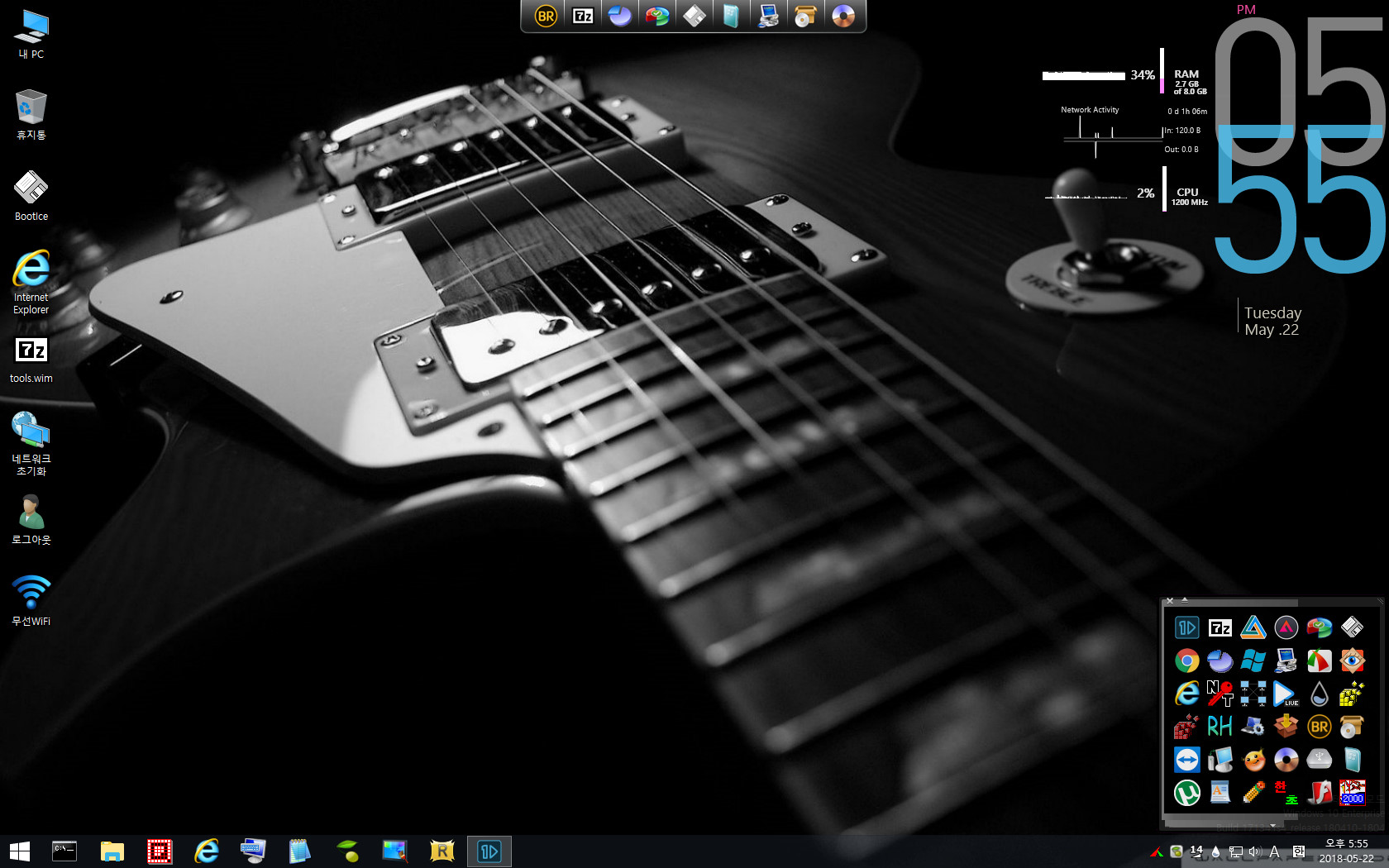The width and height of the screenshot is (1389, 868).
Task: Open the 2000 labeled icon in launcher panel
Action: click(x=1353, y=793)
